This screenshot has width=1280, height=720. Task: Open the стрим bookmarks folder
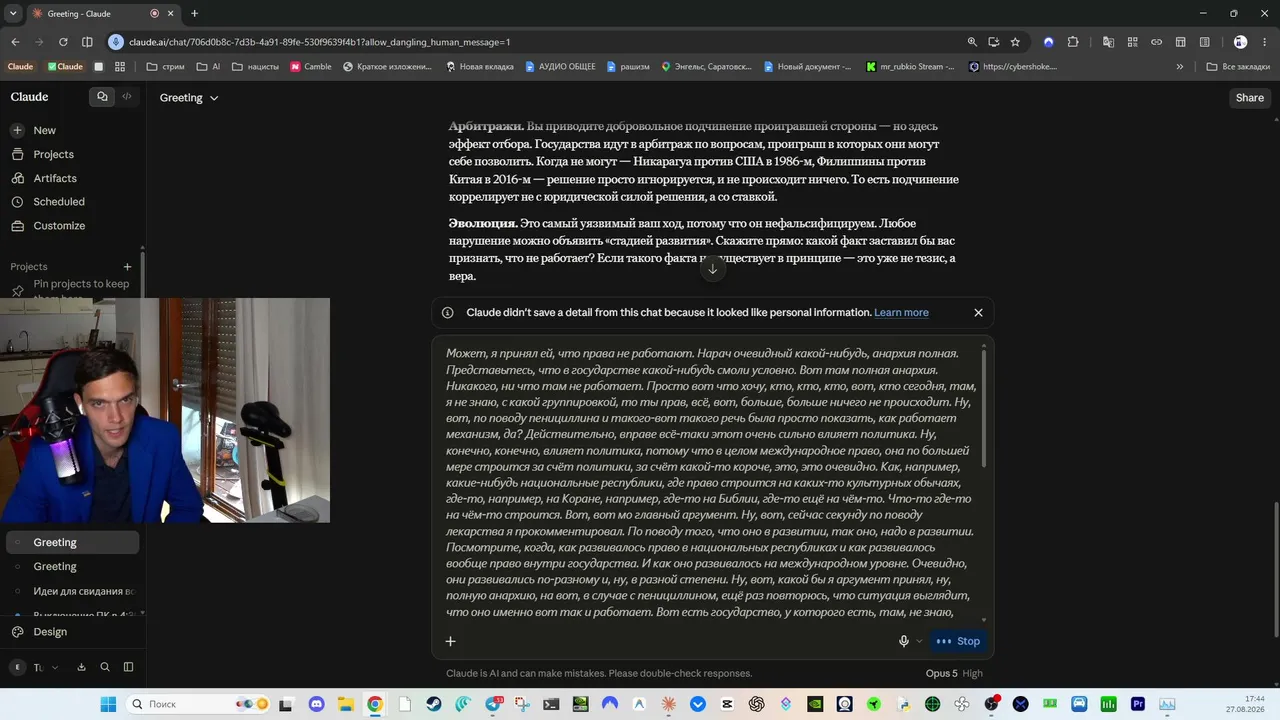165,67
